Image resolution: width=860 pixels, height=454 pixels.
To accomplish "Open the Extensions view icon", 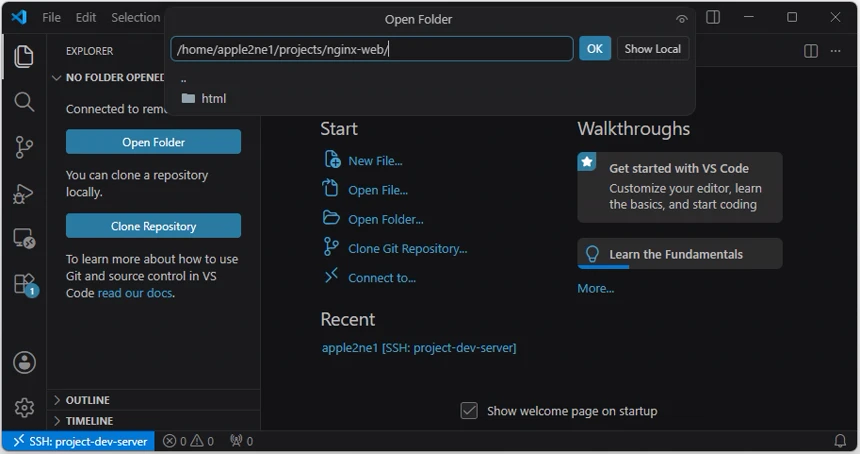I will coord(25,285).
